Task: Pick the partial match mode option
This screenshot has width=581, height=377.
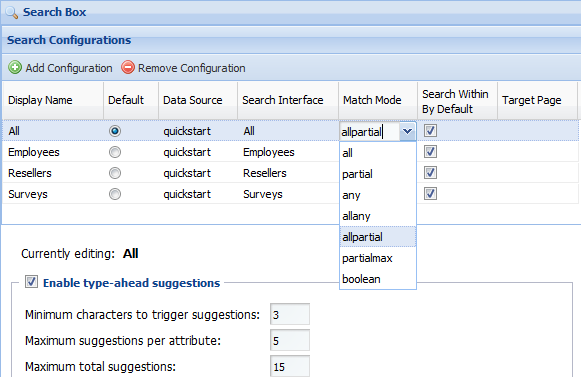Action: (x=378, y=174)
